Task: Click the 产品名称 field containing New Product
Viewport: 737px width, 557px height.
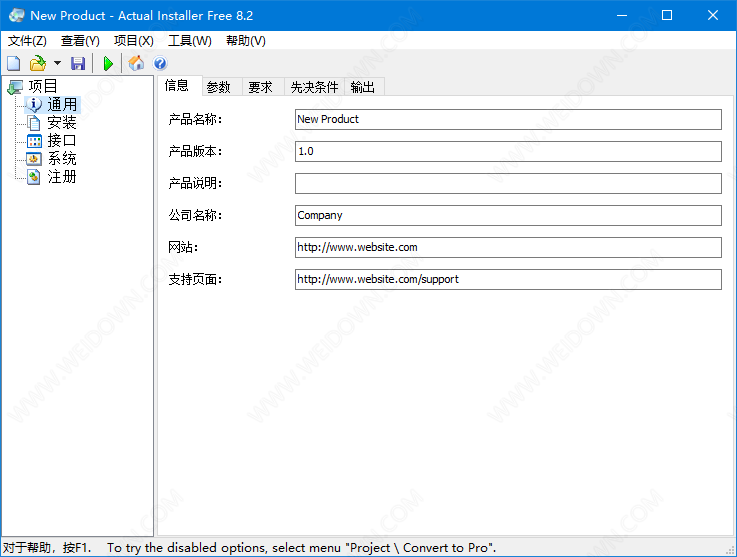Action: 508,119
